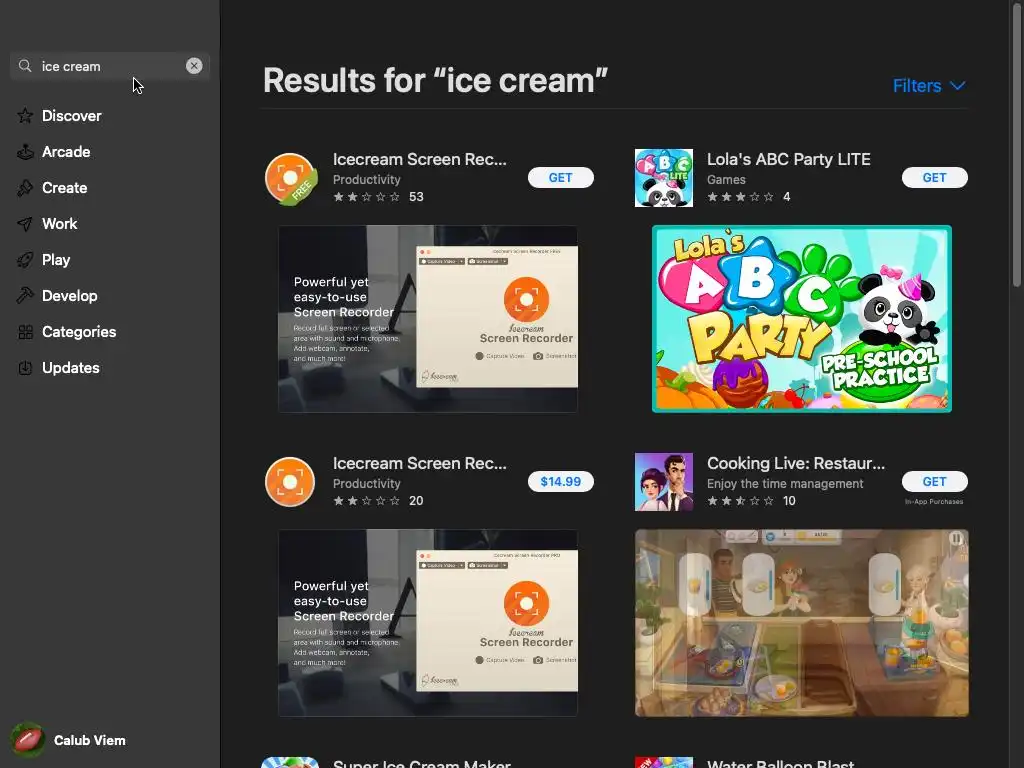Click the Create paintbrush icon
Viewport: 1024px width, 768px height.
click(x=25, y=187)
